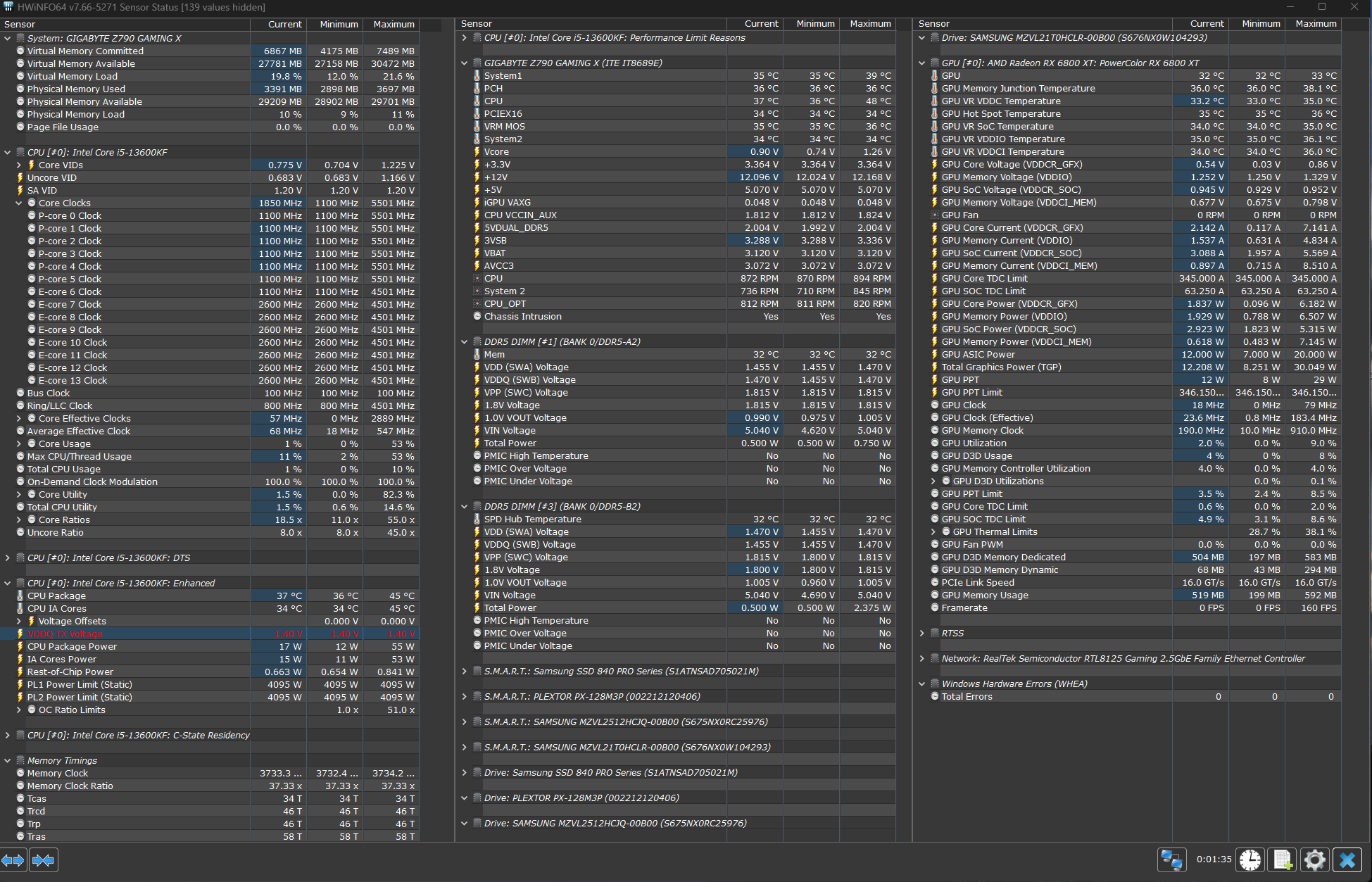Select the Vcore voltage sensor row
This screenshot has height=882, width=1372.
point(496,152)
